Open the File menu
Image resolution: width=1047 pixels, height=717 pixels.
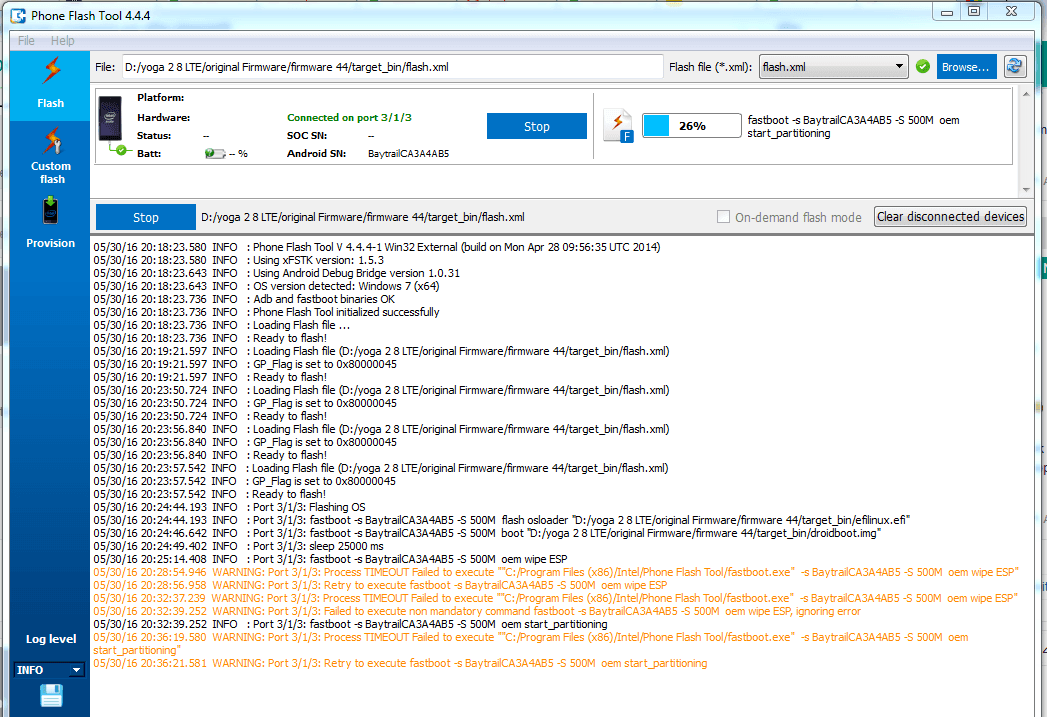point(26,41)
